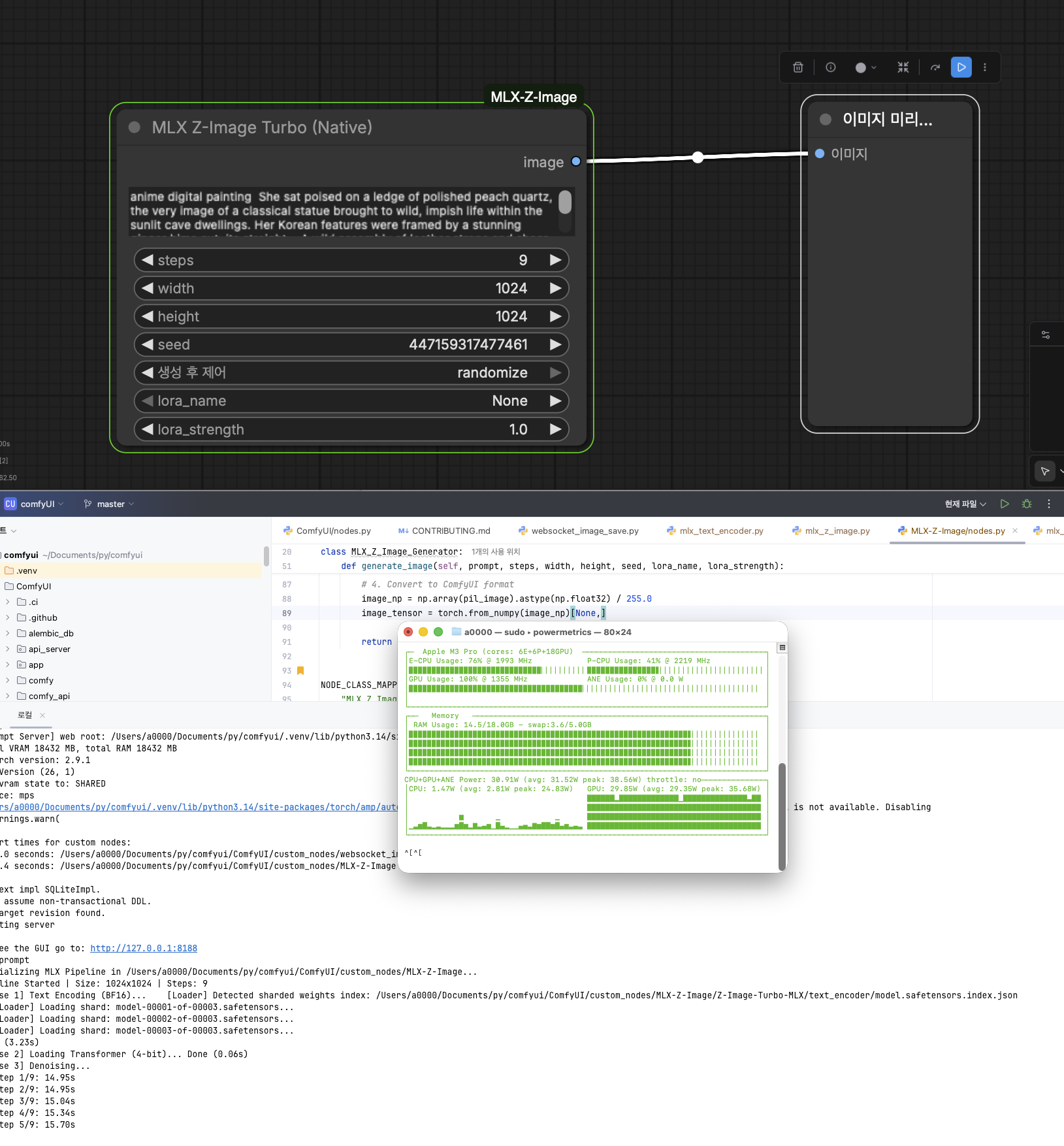
Task: Increase steps with the right arrow
Action: (556, 260)
